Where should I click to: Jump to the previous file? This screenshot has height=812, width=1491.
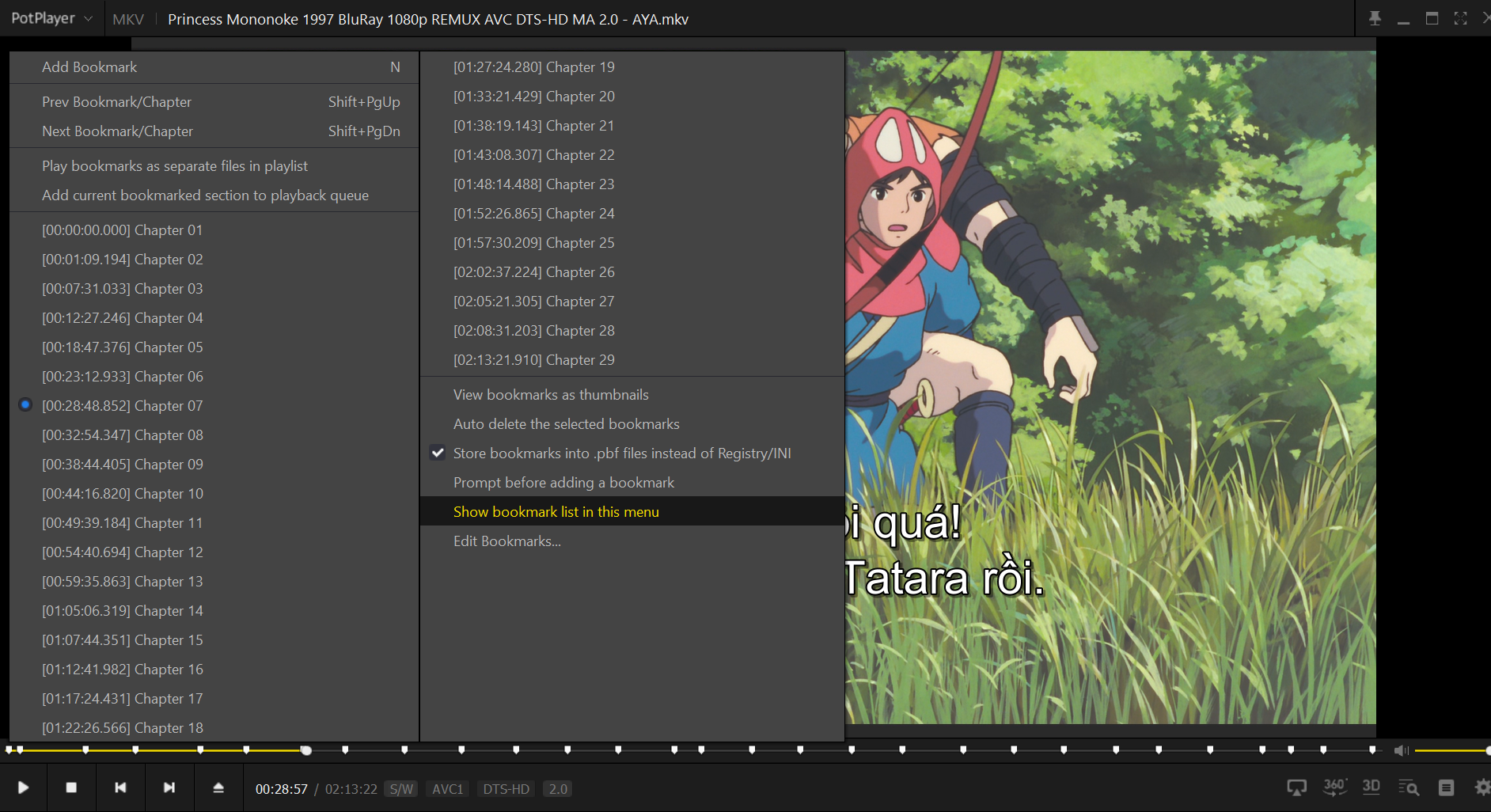click(120, 787)
